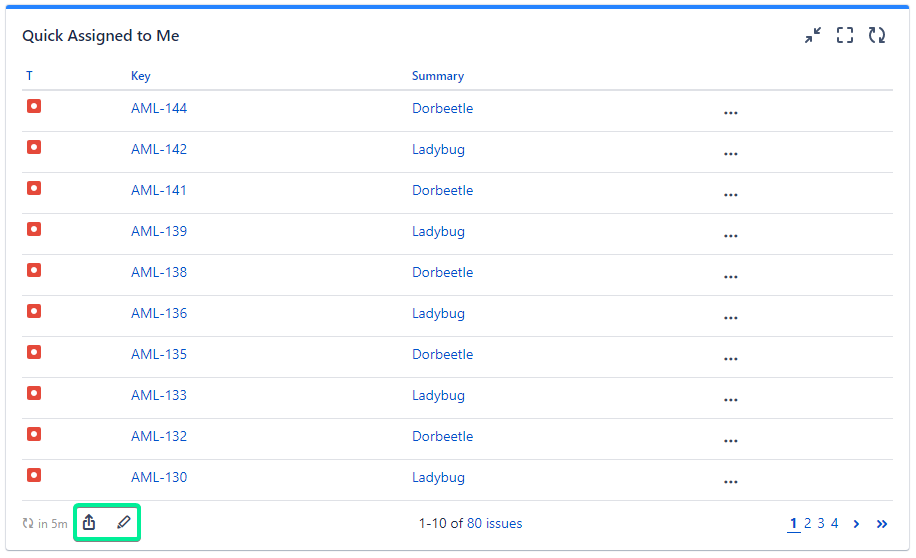Image resolution: width=916 pixels, height=558 pixels.
Task: Open the more actions menu for AML-139
Action: 730,236
